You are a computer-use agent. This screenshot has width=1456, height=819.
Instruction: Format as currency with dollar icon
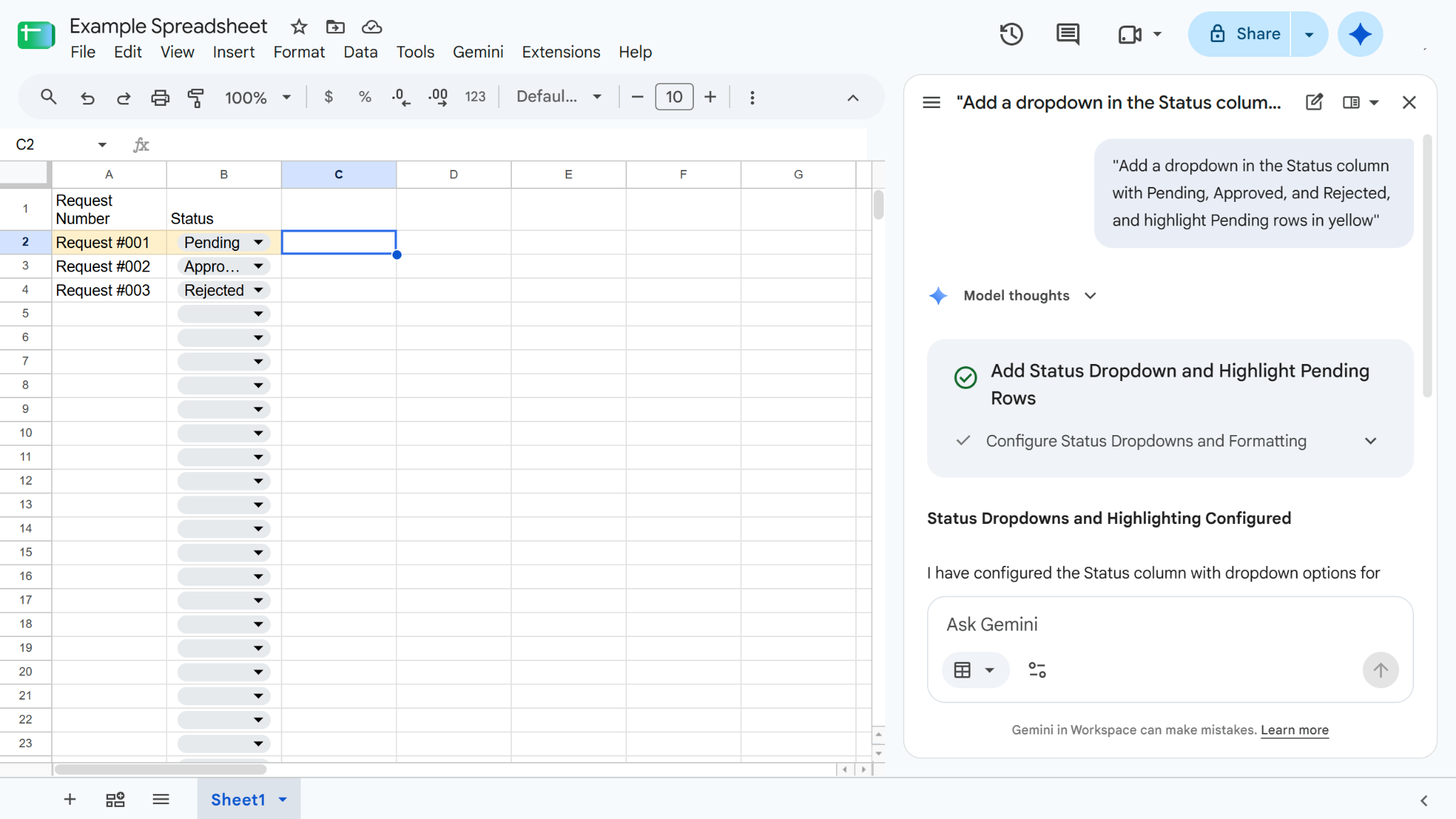pos(328,97)
